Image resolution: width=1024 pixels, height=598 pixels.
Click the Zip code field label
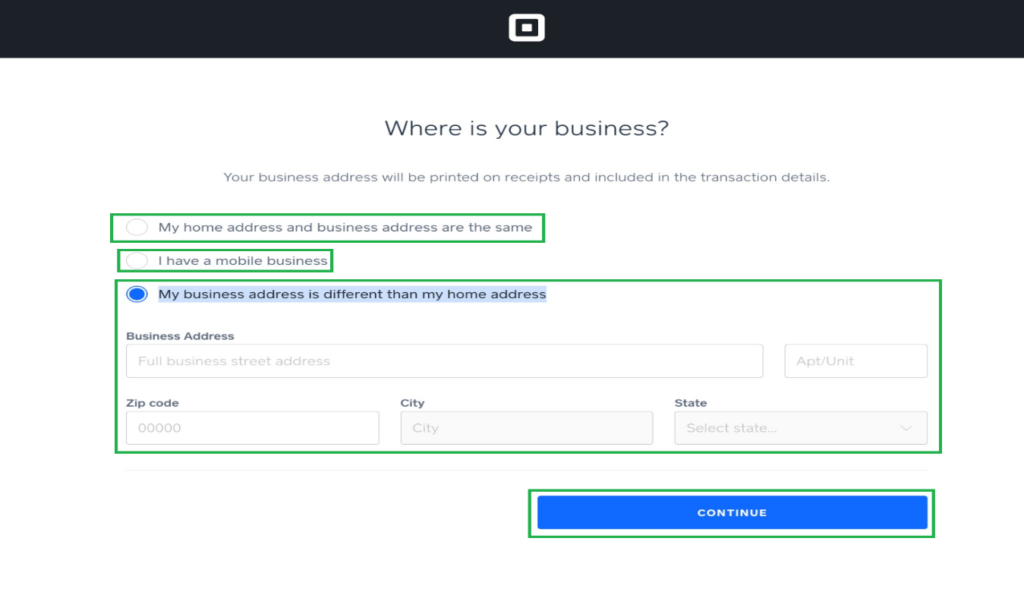[x=152, y=403]
